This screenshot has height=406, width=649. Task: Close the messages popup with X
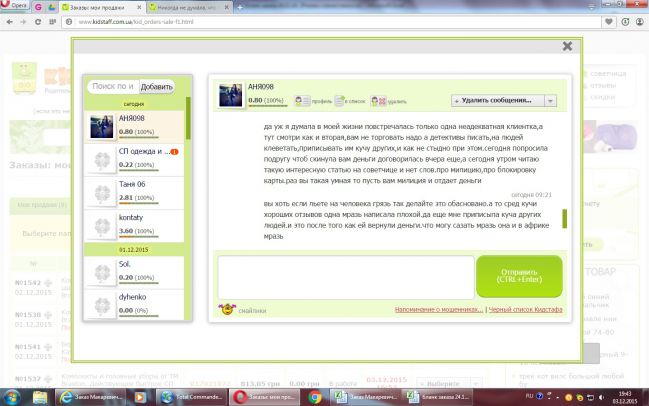[567, 46]
